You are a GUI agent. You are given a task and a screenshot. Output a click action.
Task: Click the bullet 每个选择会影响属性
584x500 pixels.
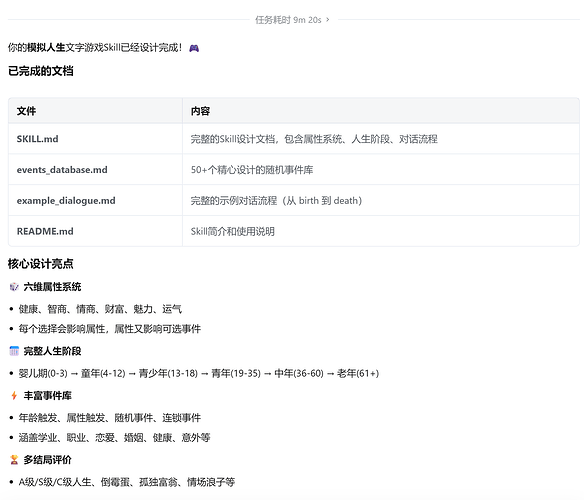pos(110,329)
